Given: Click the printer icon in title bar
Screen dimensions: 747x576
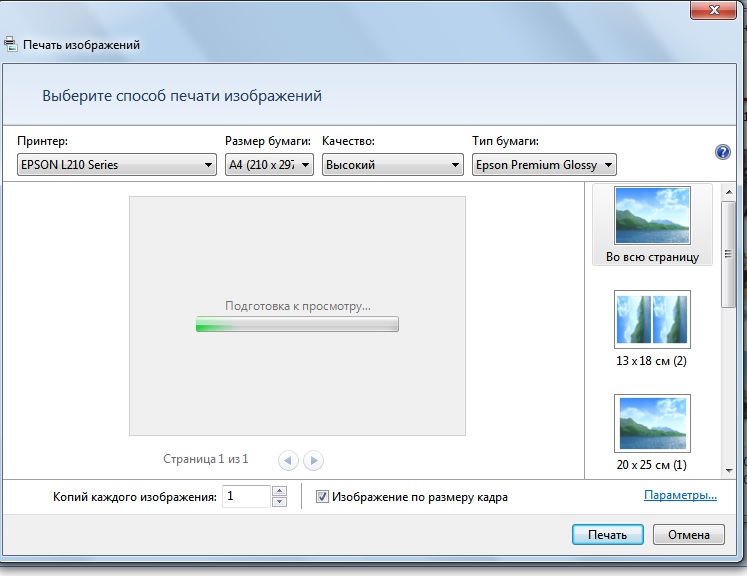Looking at the screenshot, I should point(10,44).
